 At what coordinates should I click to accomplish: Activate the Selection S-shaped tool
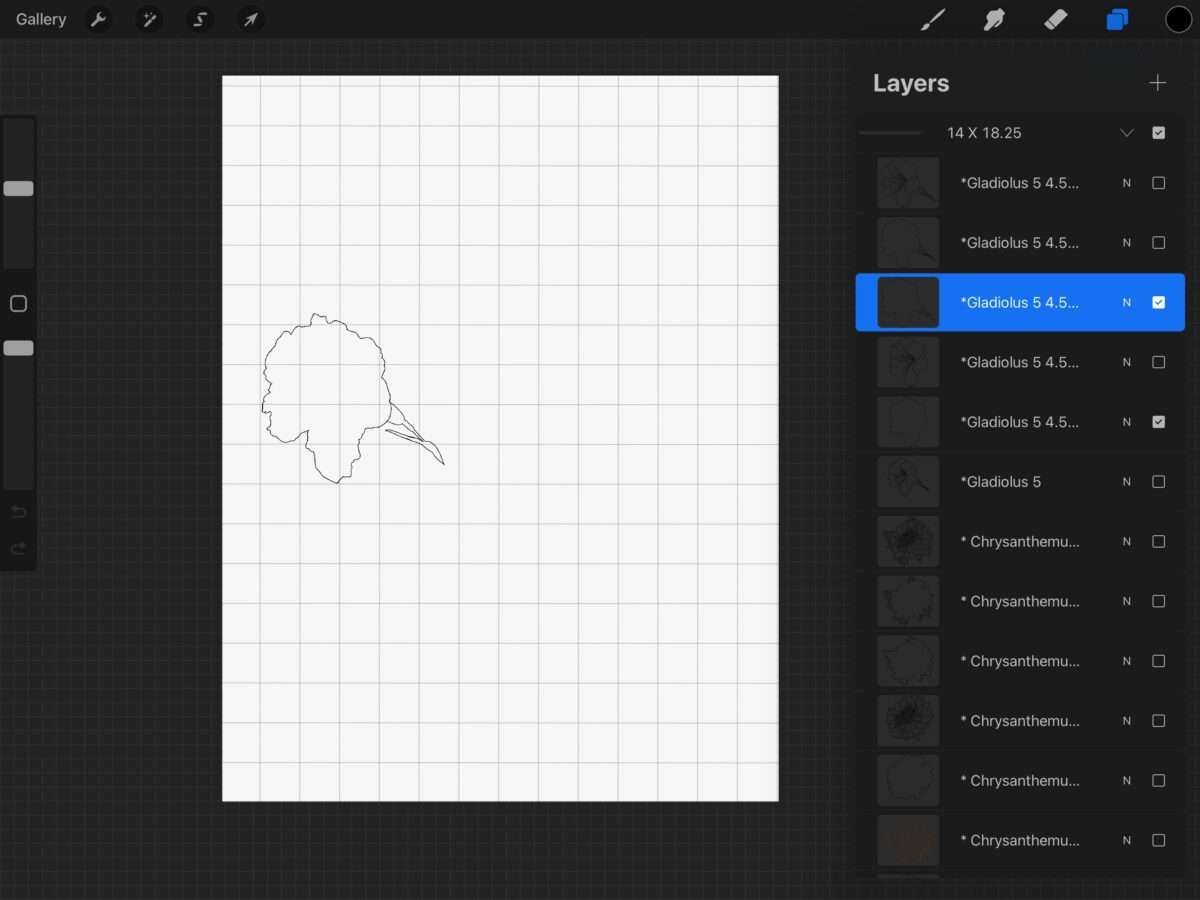(x=200, y=20)
